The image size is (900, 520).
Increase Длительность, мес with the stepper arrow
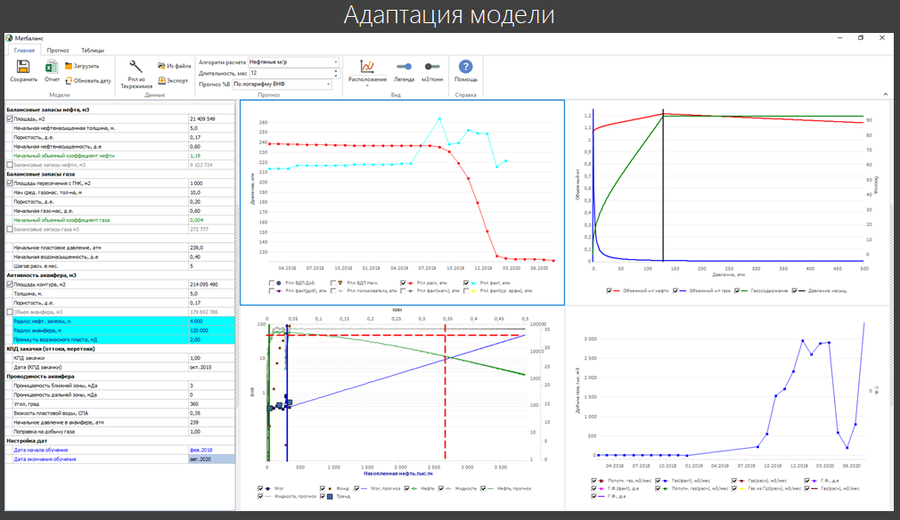pyautogui.click(x=336, y=71)
